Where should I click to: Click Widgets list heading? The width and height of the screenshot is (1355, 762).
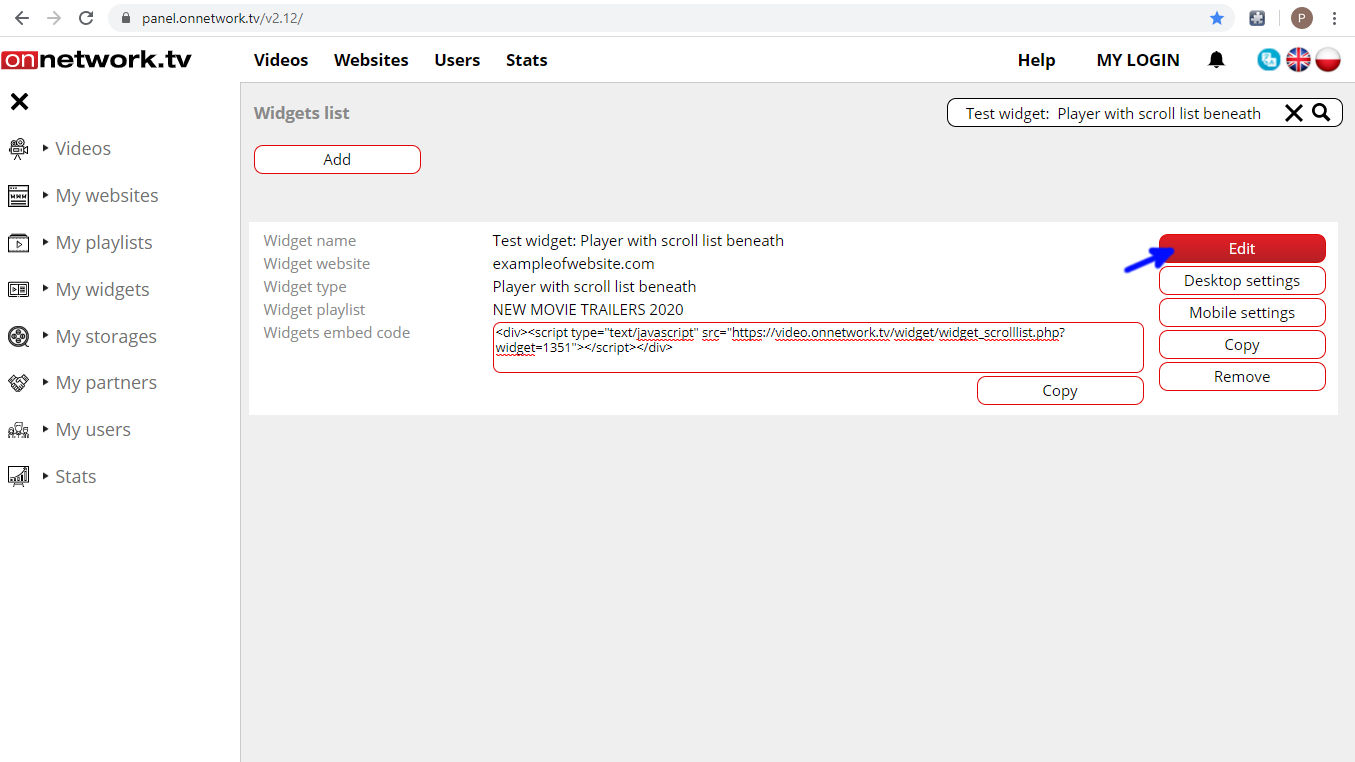[x=302, y=113]
